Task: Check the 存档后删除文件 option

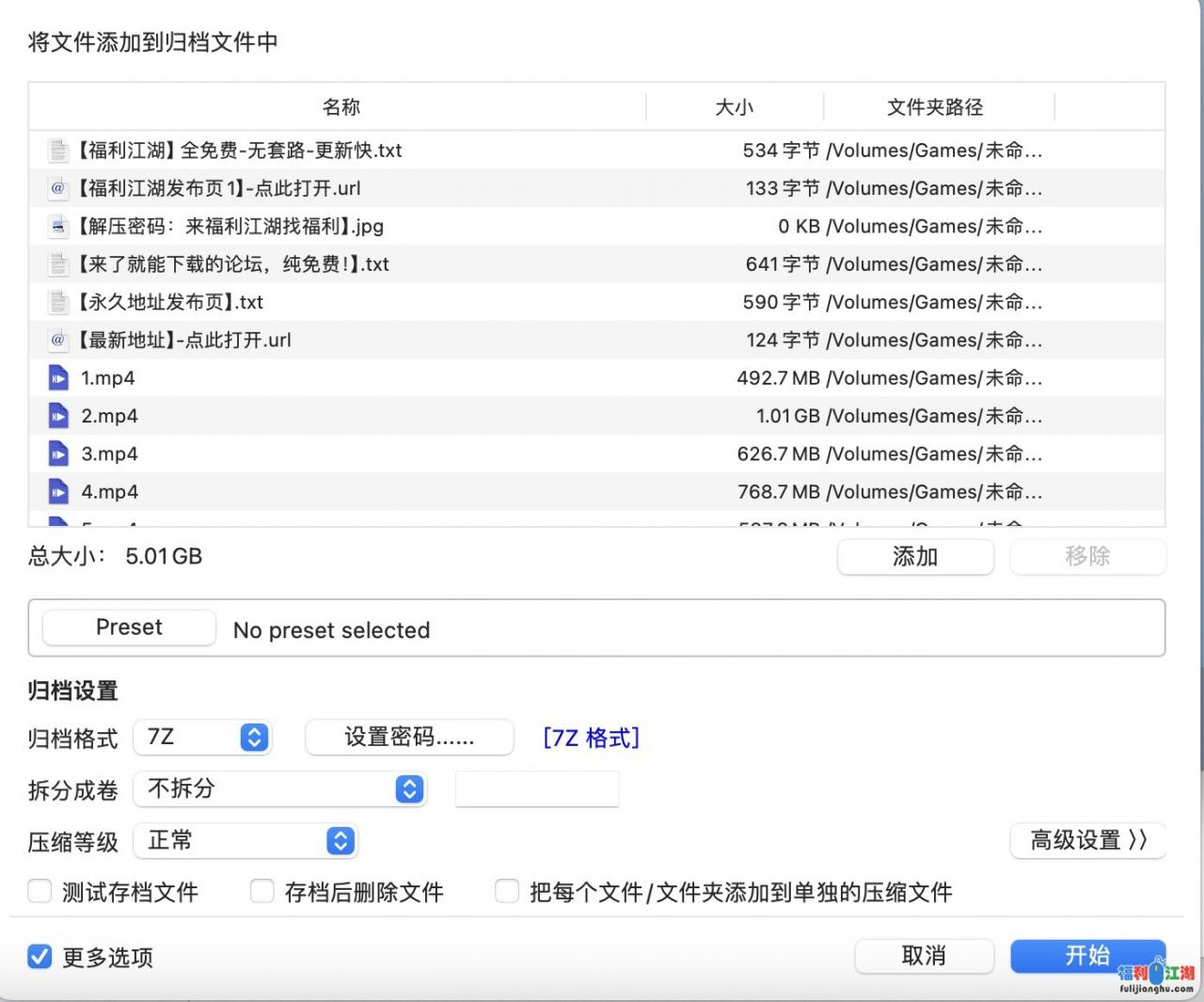Action: (262, 891)
